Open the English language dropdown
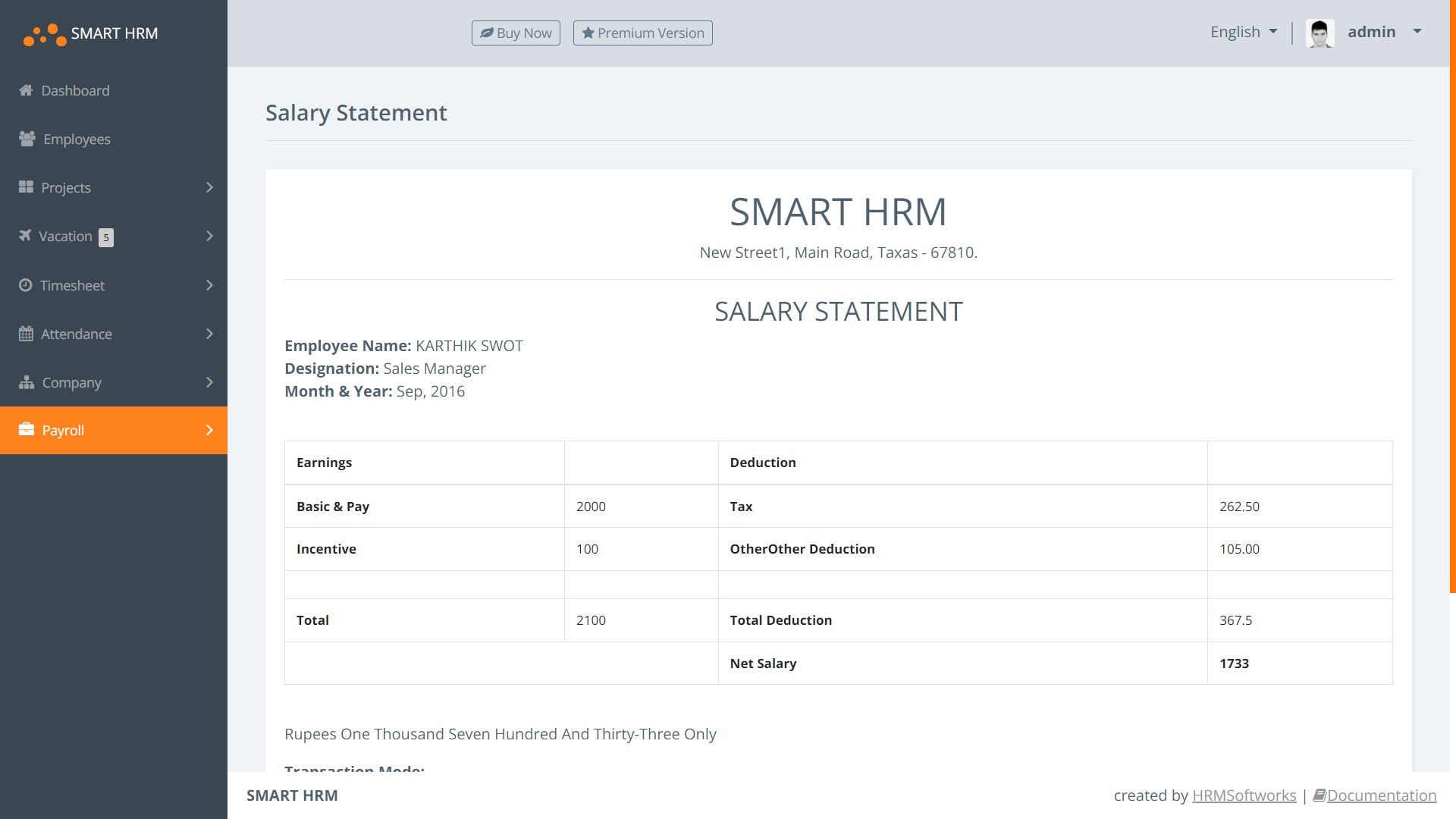 (1244, 32)
